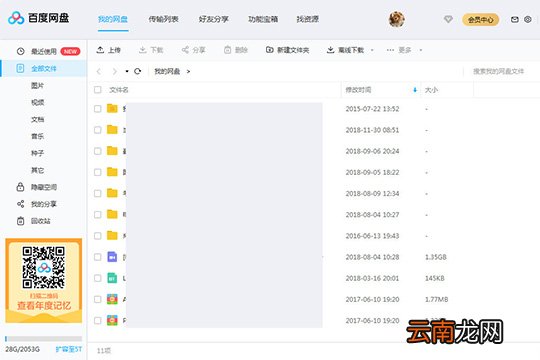Navigate back with the left arrow
Viewport: 540px width, 360px height.
99,71
